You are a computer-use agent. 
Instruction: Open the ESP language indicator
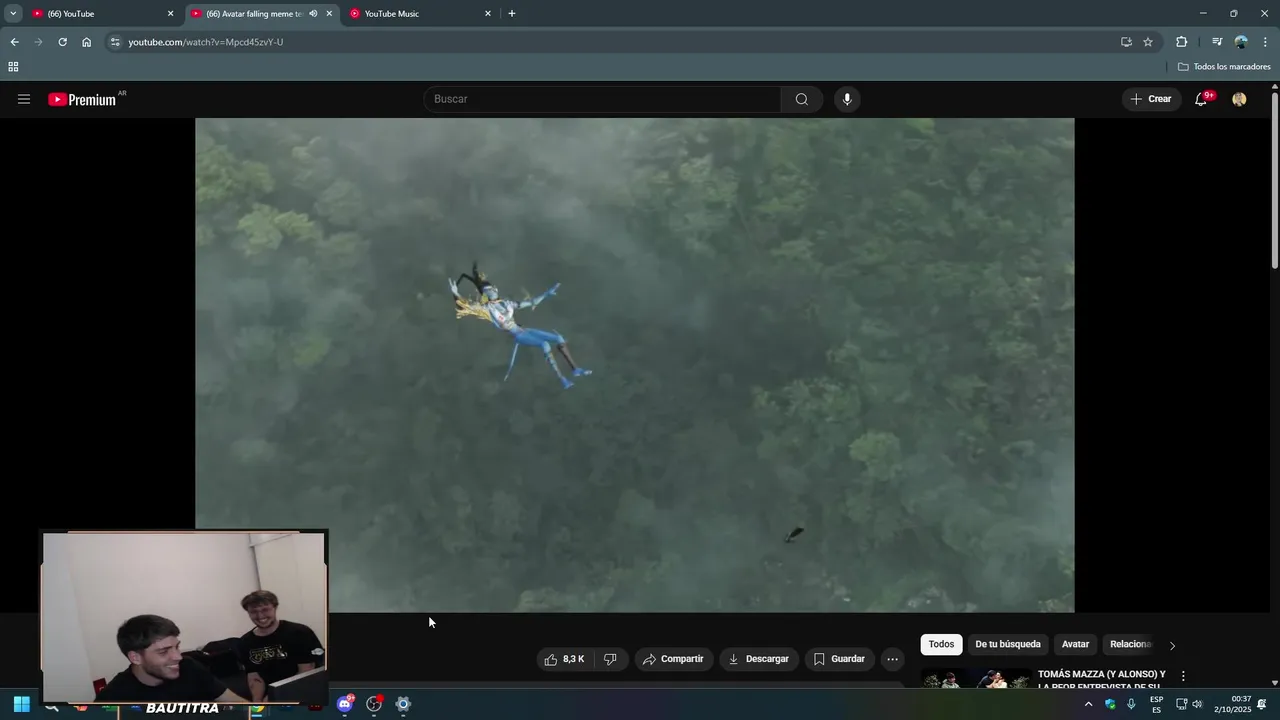click(x=1156, y=704)
